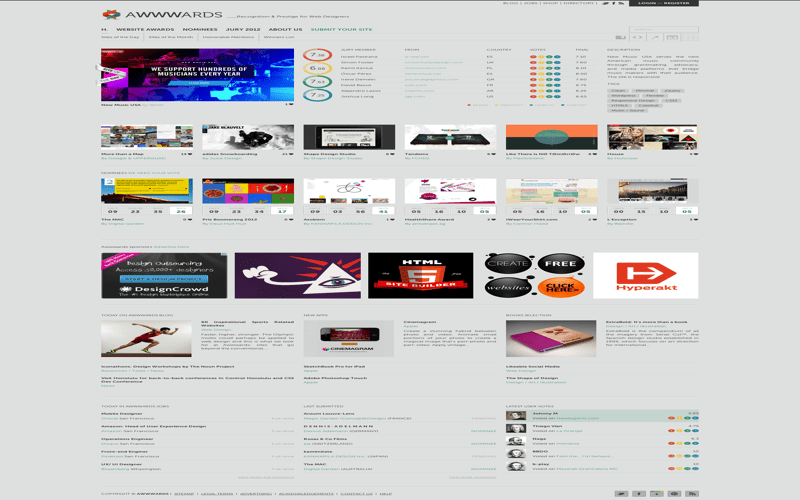The height and width of the screenshot is (500, 800).
Task: Click the Facebook button in the footer
Action: 639,493
